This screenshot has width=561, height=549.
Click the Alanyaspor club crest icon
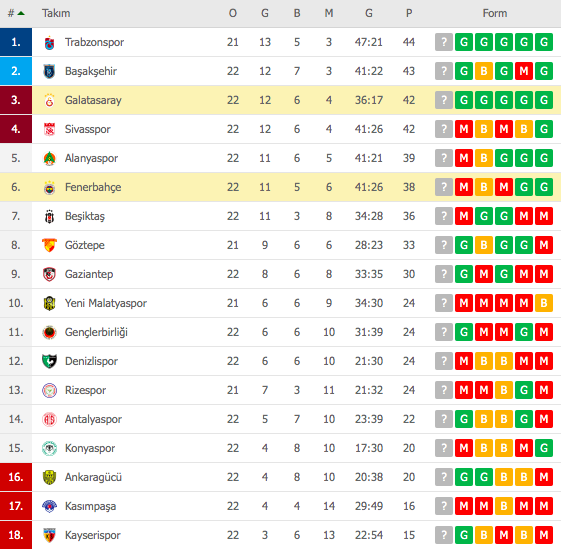[49, 158]
